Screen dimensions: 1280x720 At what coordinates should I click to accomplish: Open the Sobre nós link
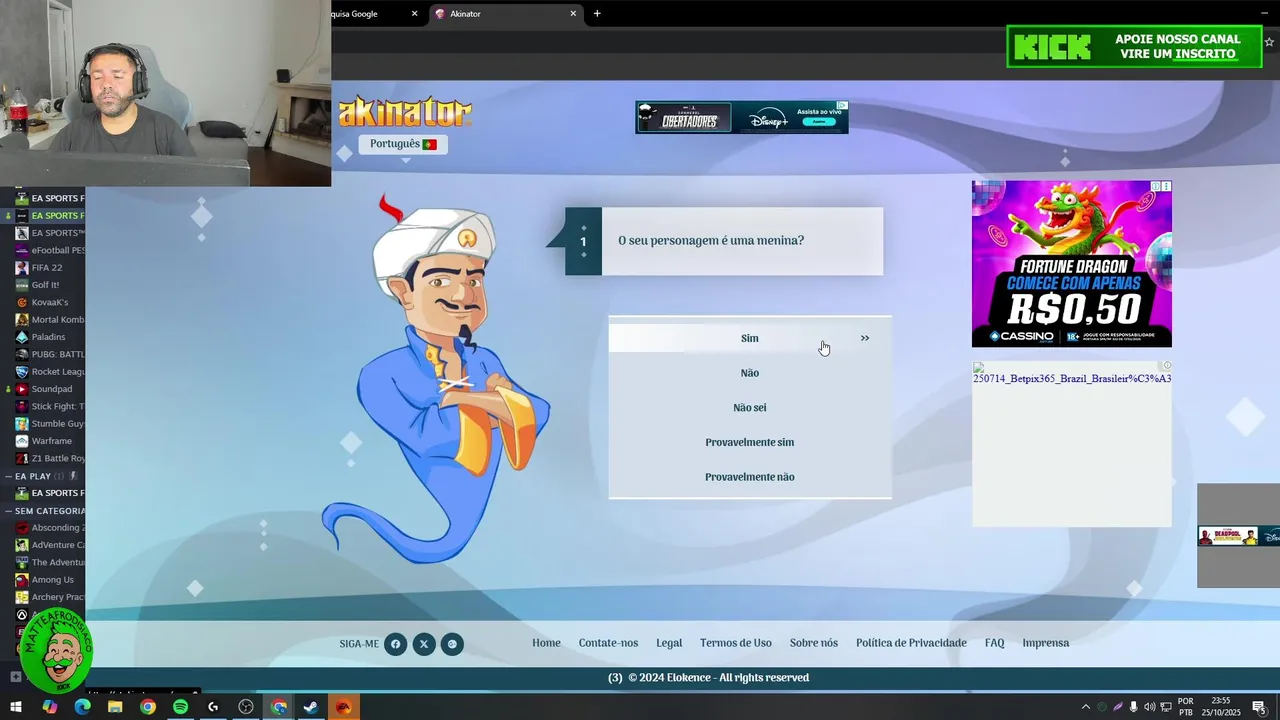[x=814, y=643]
